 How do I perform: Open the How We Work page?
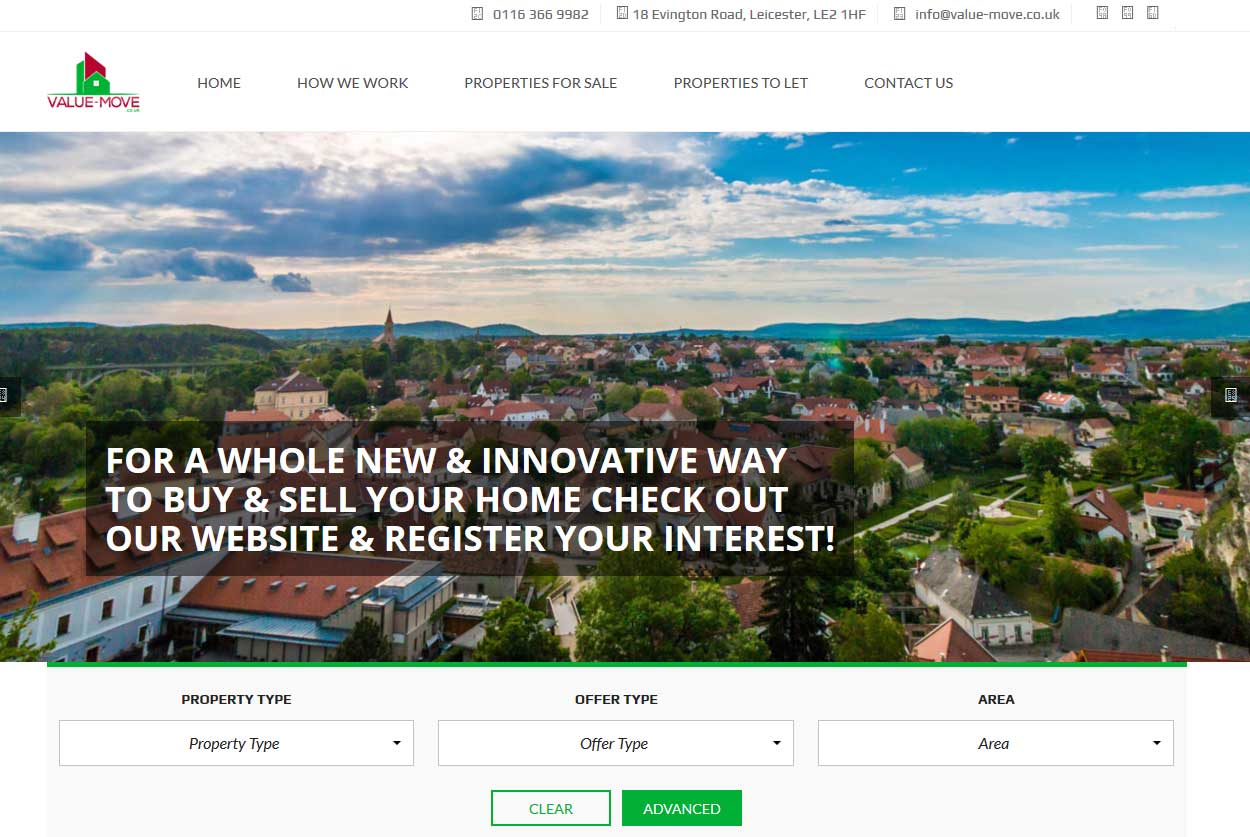pyautogui.click(x=353, y=83)
